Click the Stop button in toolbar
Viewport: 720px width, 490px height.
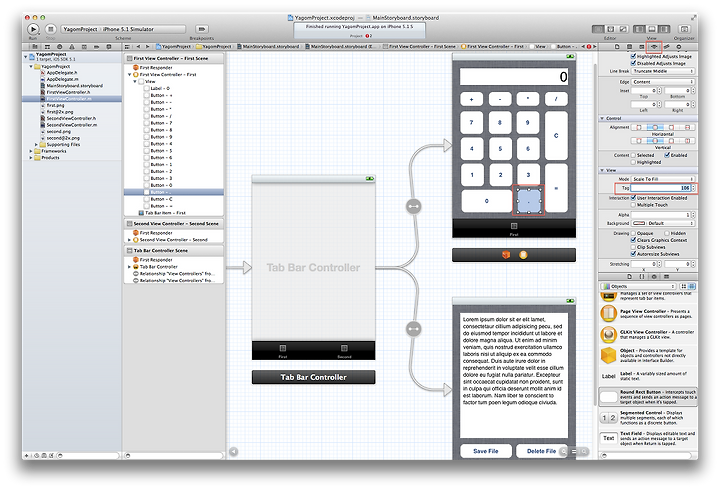[x=51, y=29]
